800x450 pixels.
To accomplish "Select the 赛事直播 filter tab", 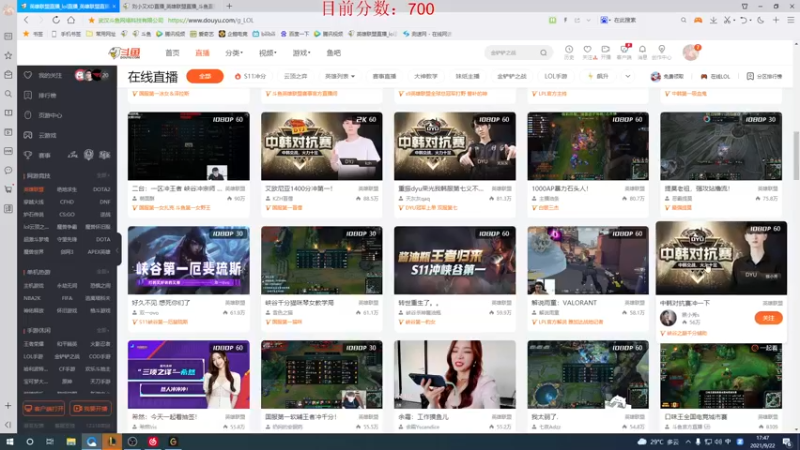I will pos(384,76).
